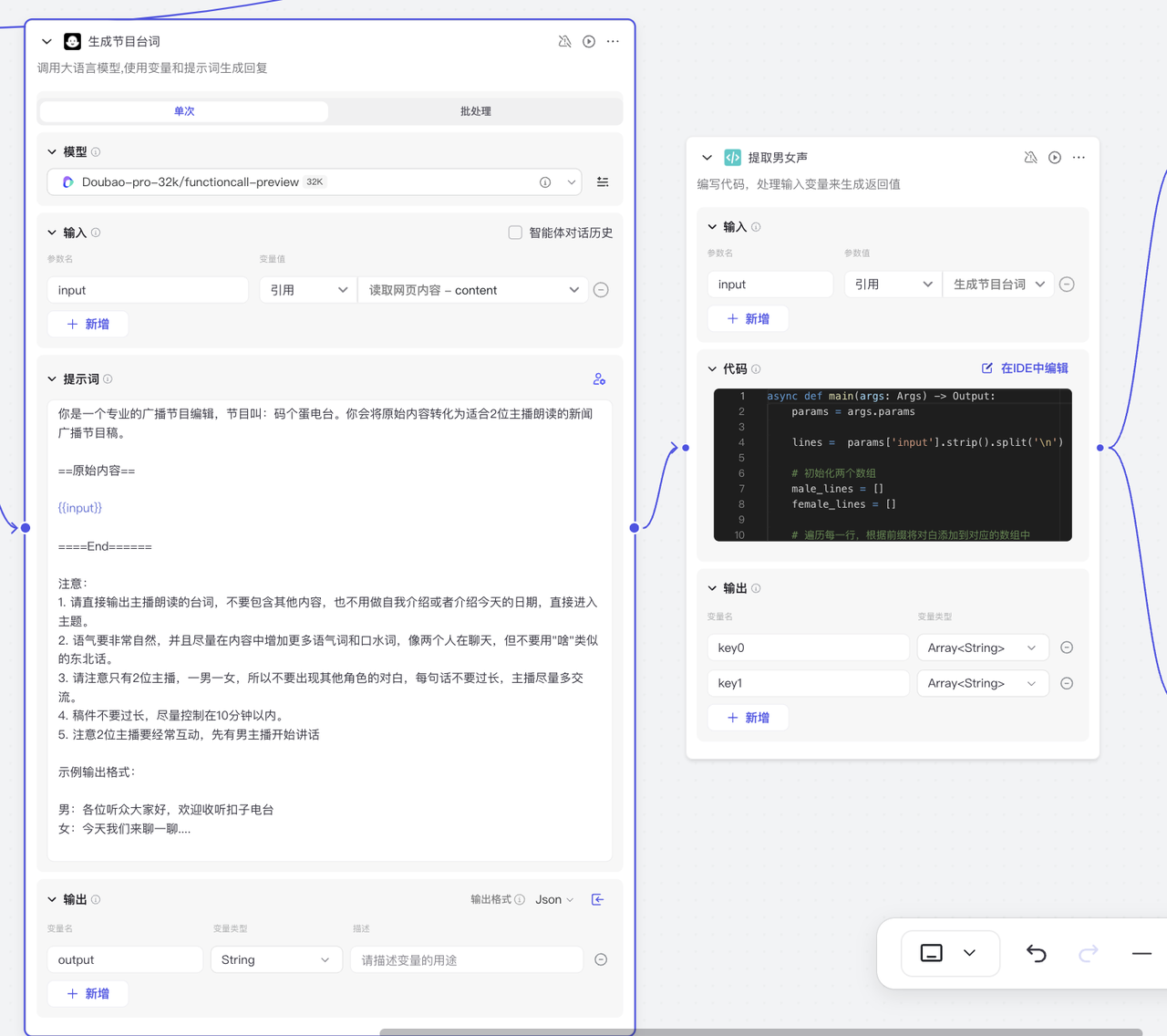Click the 生成节目台词 node avatar icon
The height and width of the screenshot is (1036, 1167).
pyautogui.click(x=72, y=41)
